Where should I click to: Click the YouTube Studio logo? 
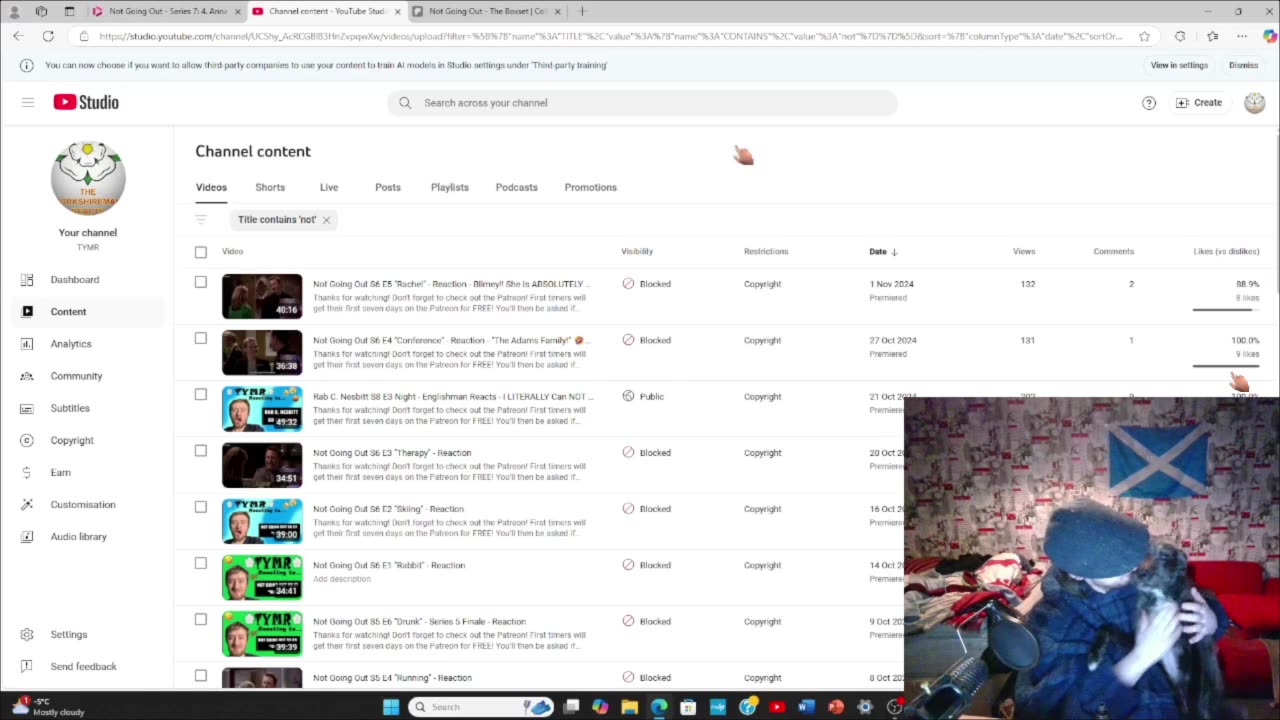pos(86,102)
